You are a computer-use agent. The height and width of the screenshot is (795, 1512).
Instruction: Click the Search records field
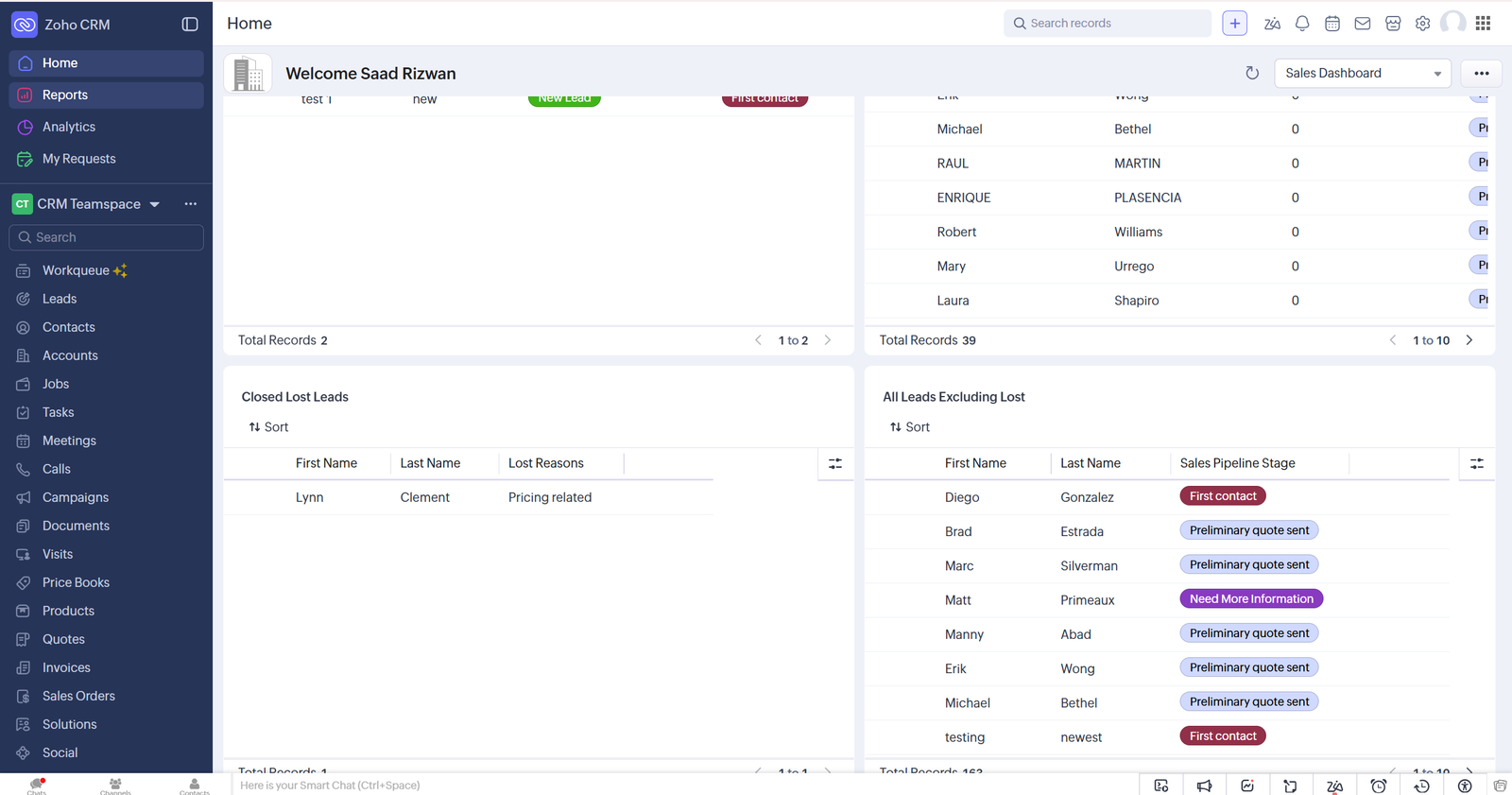pos(1108,24)
